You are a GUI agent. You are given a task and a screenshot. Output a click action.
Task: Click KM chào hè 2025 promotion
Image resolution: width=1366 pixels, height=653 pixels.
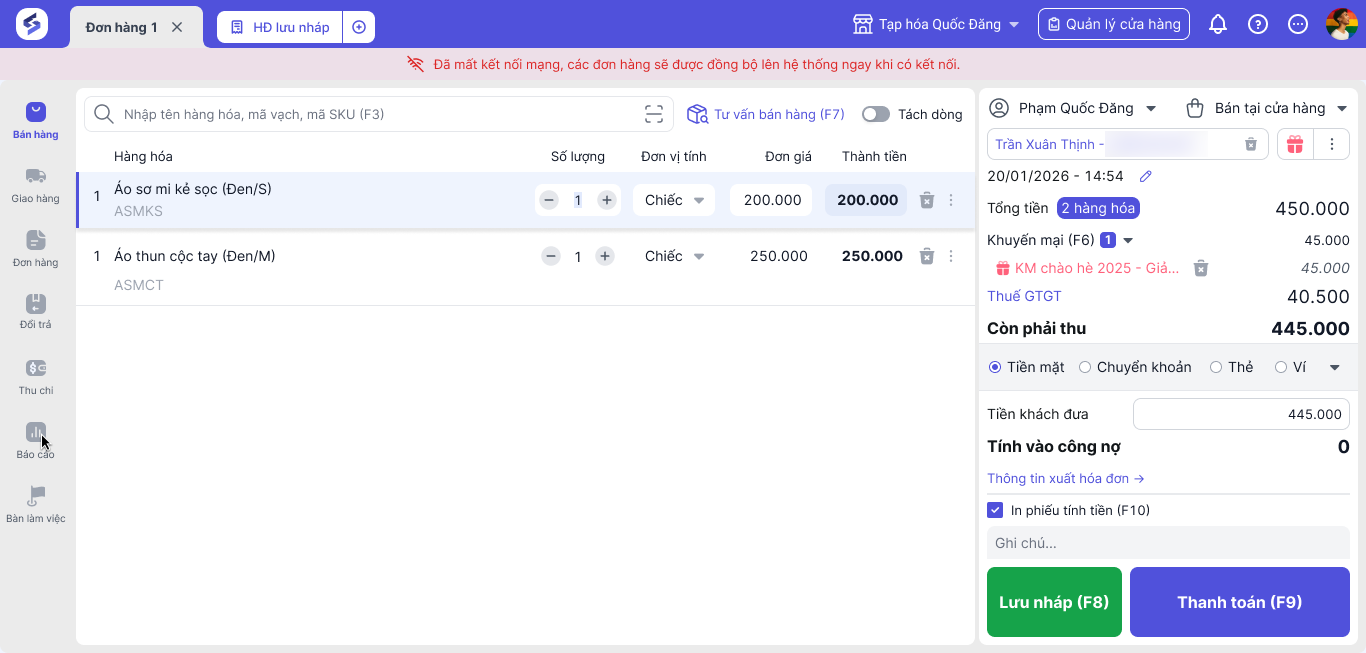click(x=1088, y=268)
